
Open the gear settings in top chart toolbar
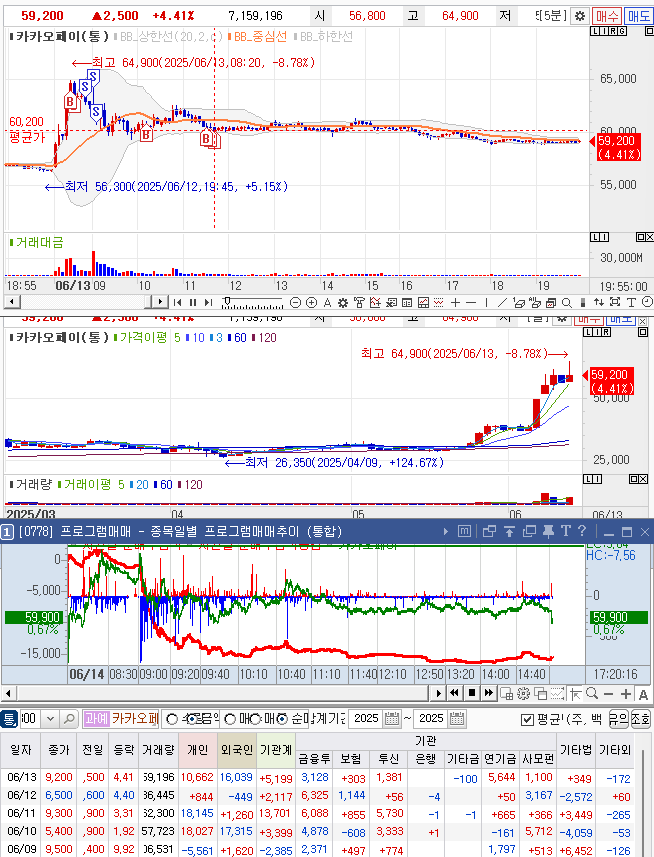(343, 302)
